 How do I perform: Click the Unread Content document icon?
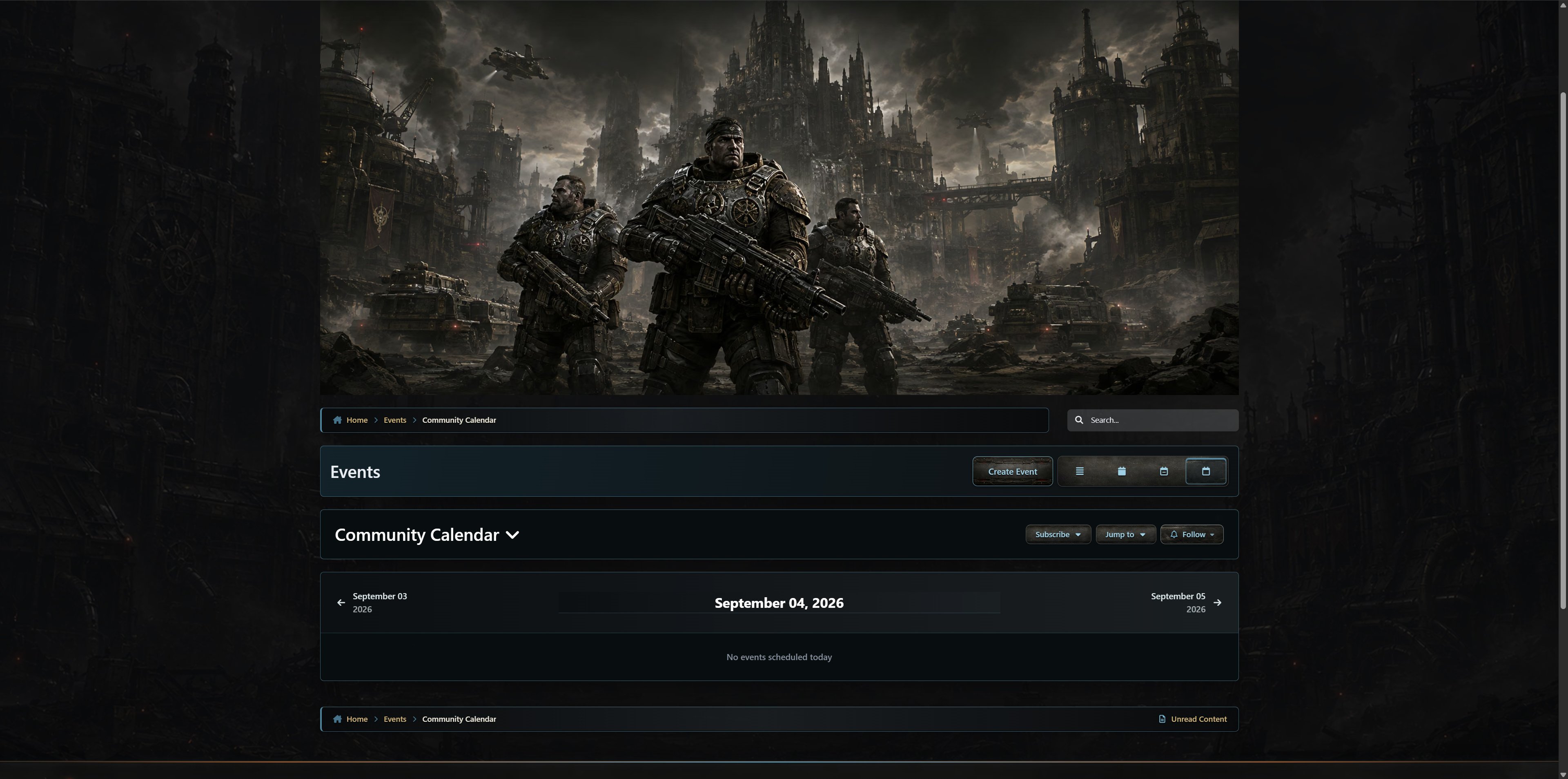pos(1161,719)
